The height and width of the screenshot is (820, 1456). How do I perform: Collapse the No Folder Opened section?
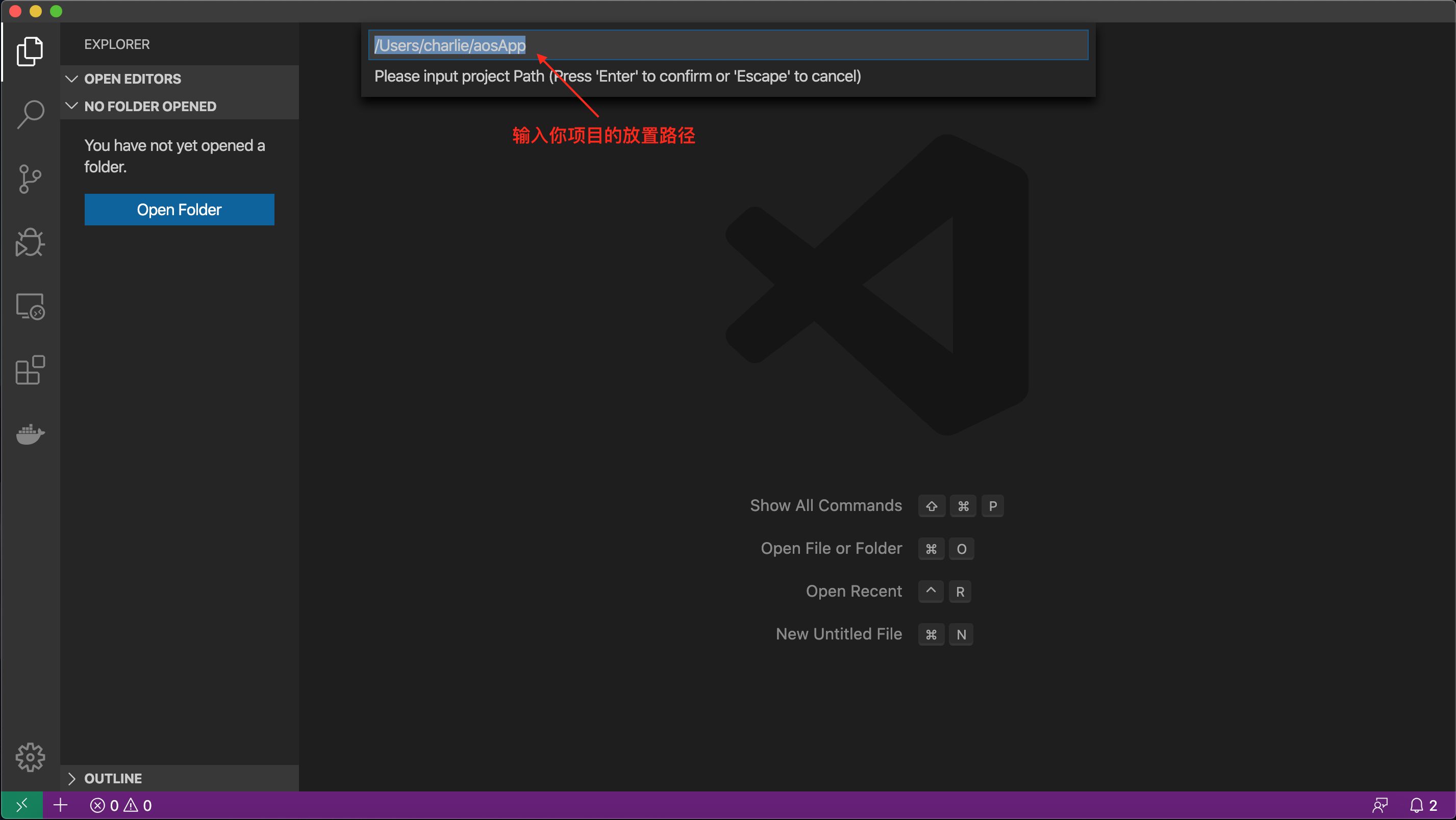[x=179, y=106]
